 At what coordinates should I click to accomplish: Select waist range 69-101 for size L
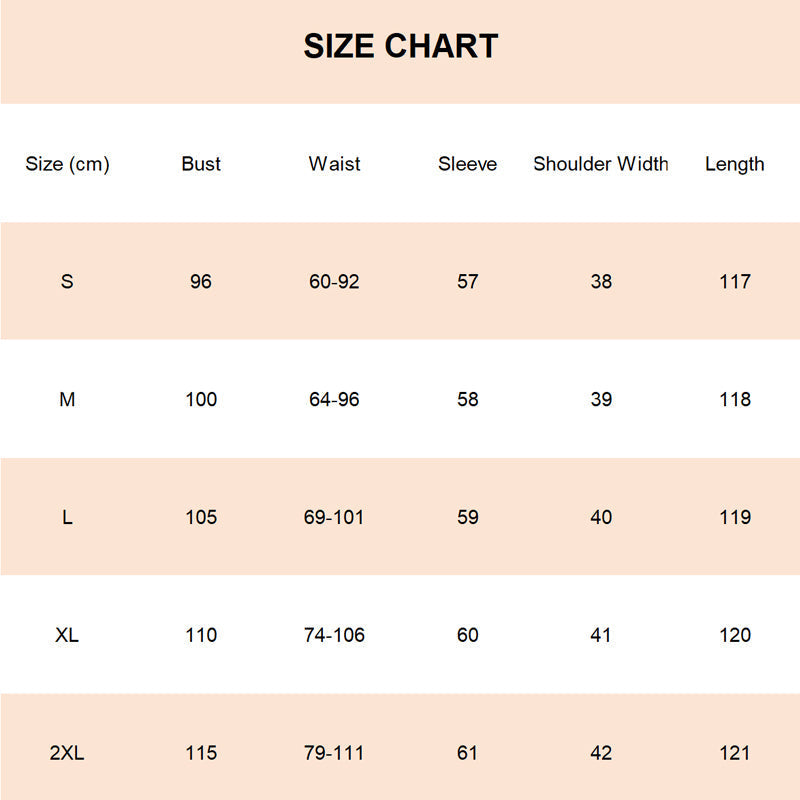334,518
